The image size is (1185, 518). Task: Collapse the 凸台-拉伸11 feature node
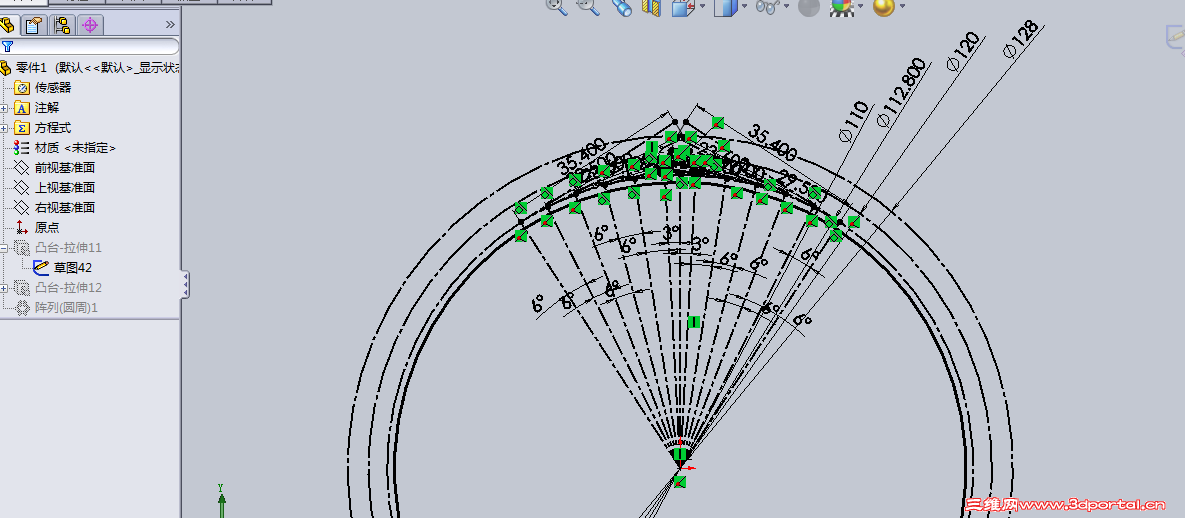click(5, 248)
